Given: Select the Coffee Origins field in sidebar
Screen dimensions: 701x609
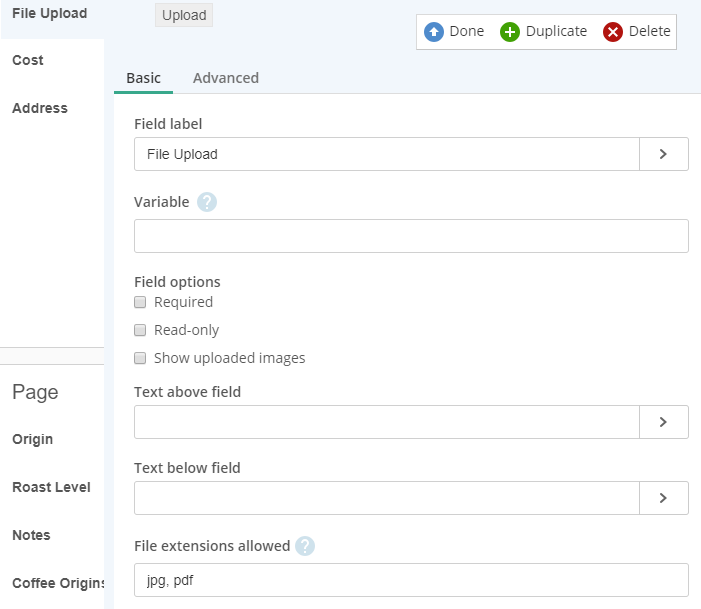Looking at the screenshot, I should point(58,583).
